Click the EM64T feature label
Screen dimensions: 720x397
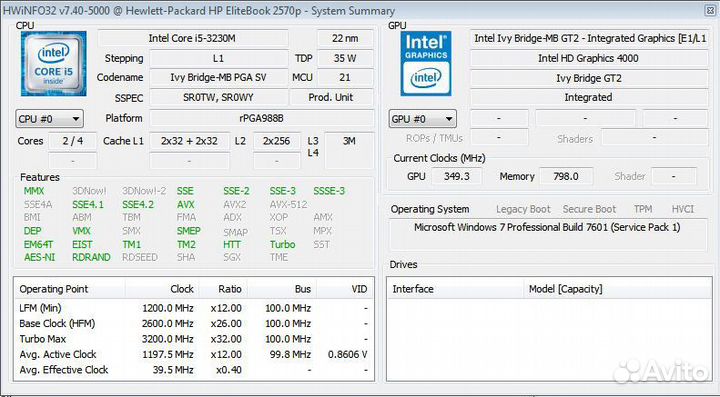coord(39,245)
